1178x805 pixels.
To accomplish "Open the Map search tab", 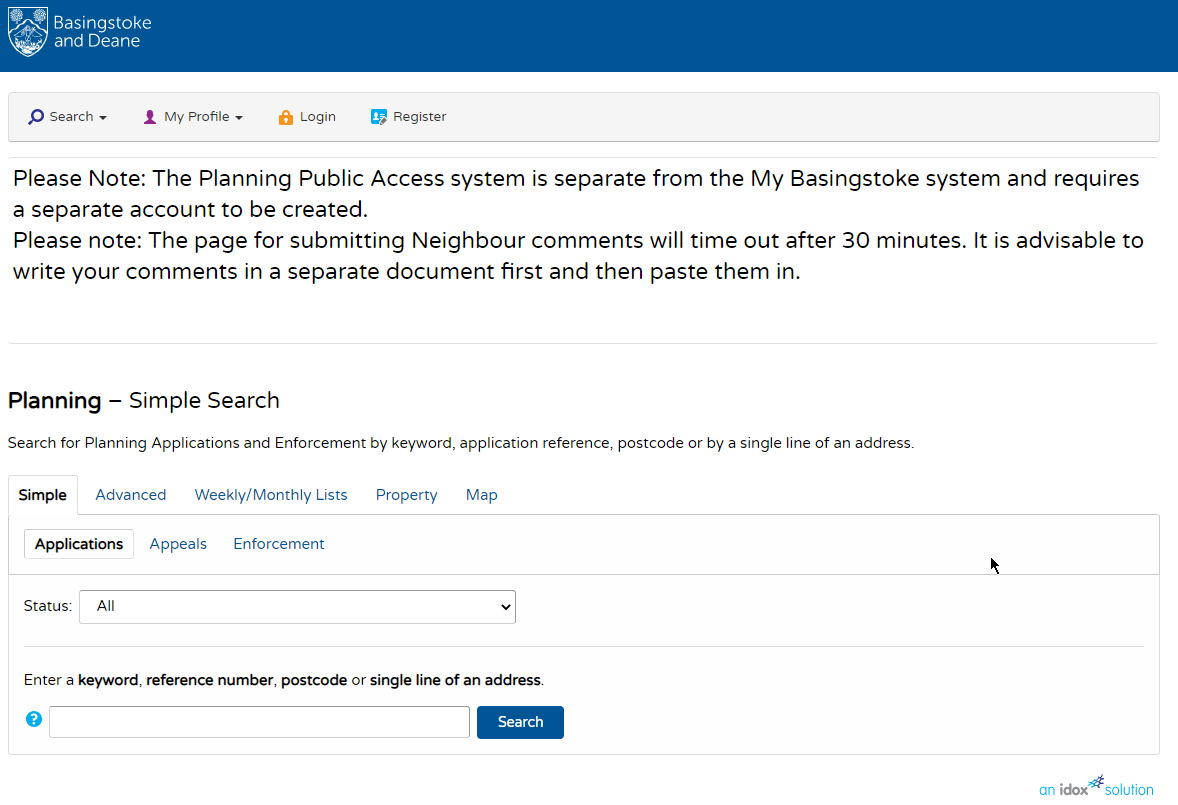I will click(482, 495).
